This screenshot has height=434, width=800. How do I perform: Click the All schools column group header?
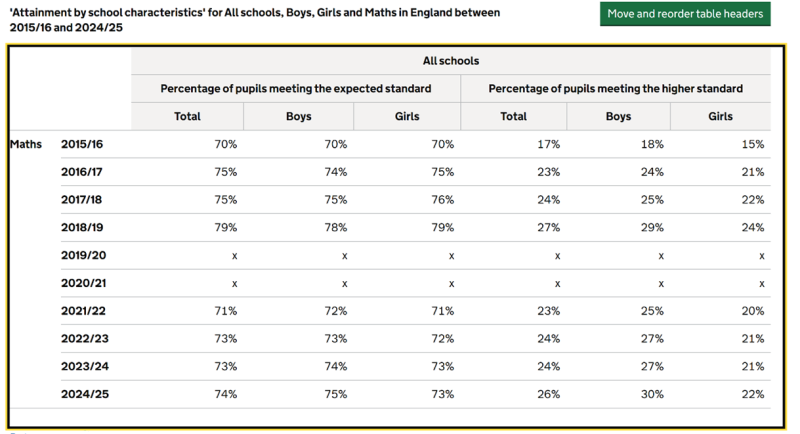coord(450,61)
